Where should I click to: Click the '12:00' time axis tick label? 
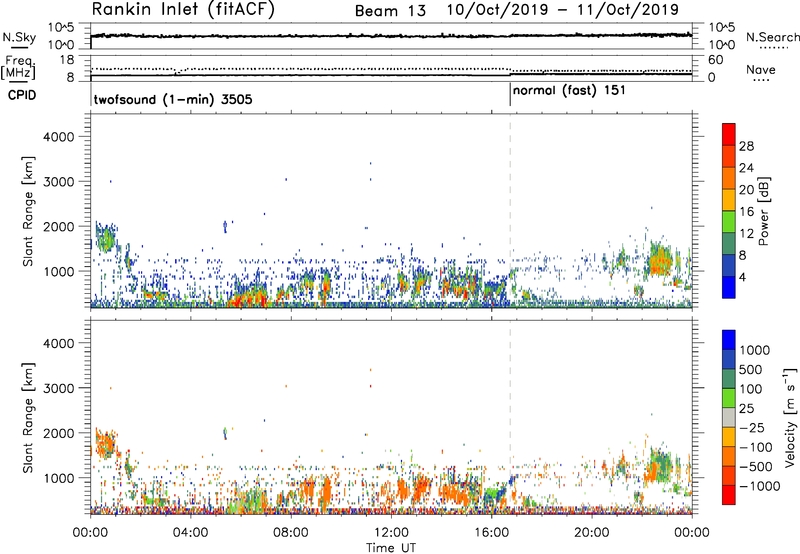(x=391, y=533)
